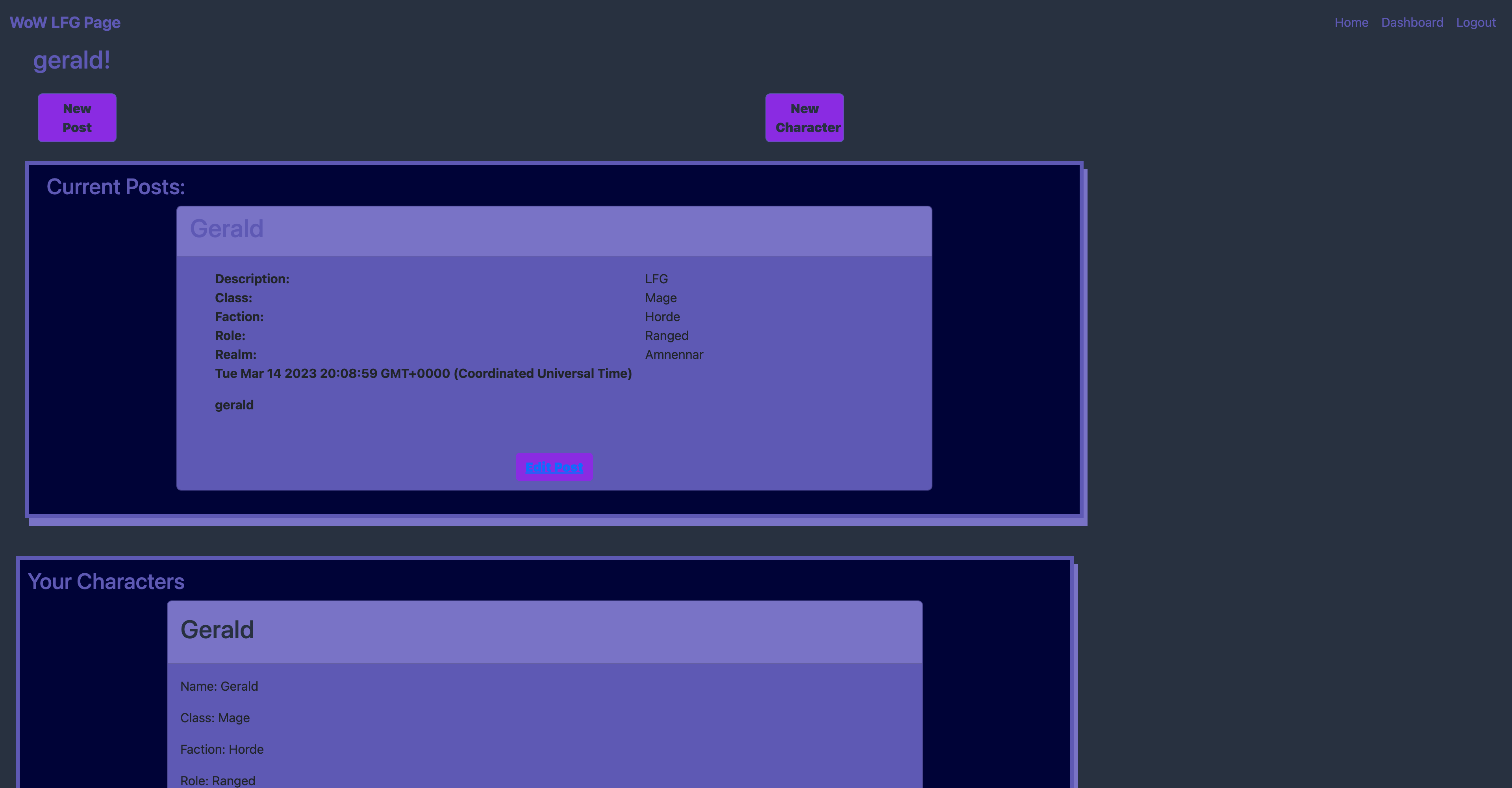1512x788 pixels.
Task: Click the gerald author name in post
Action: pos(233,405)
